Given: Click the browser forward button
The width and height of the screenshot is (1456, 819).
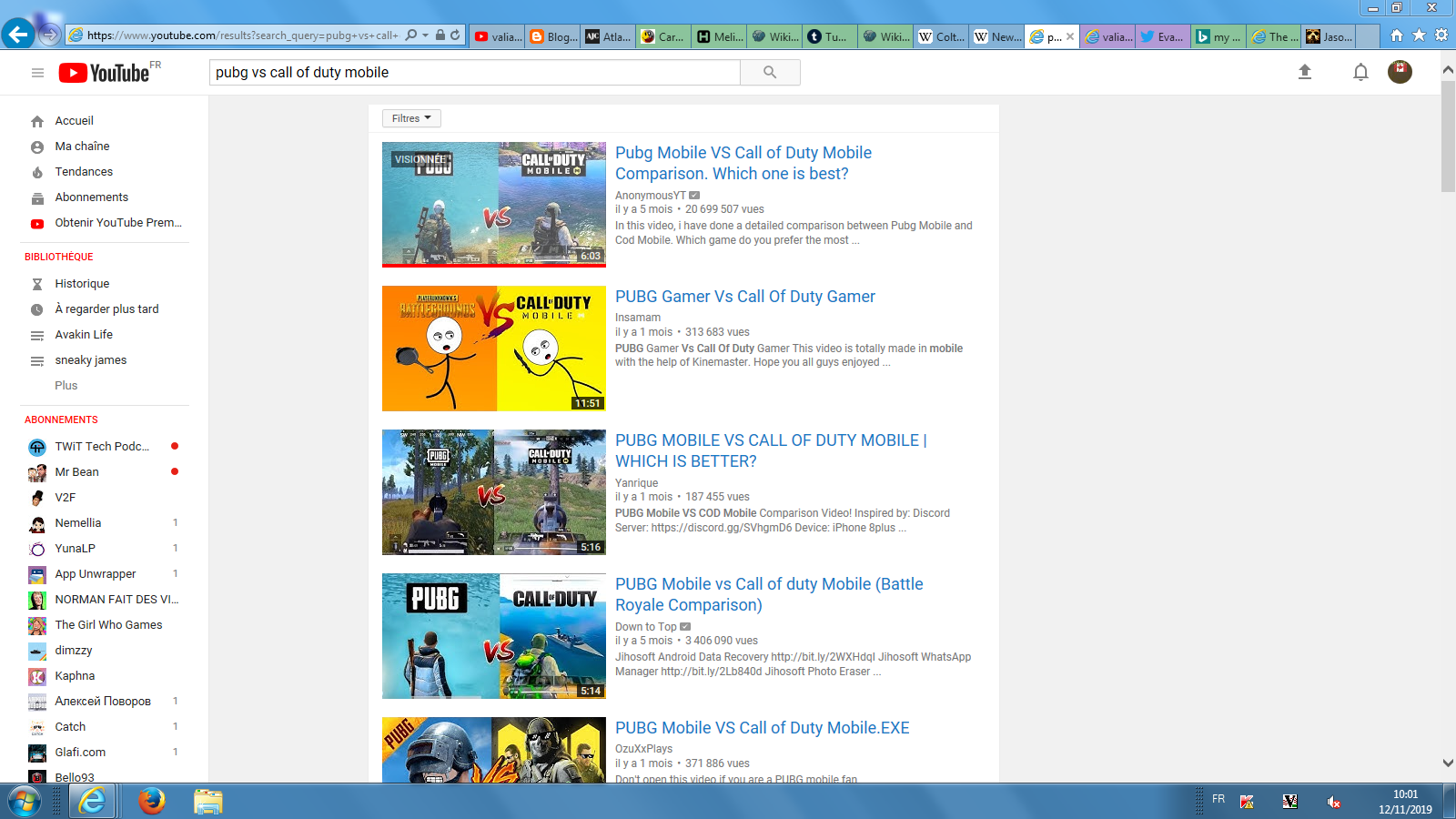Looking at the screenshot, I should click(50, 35).
